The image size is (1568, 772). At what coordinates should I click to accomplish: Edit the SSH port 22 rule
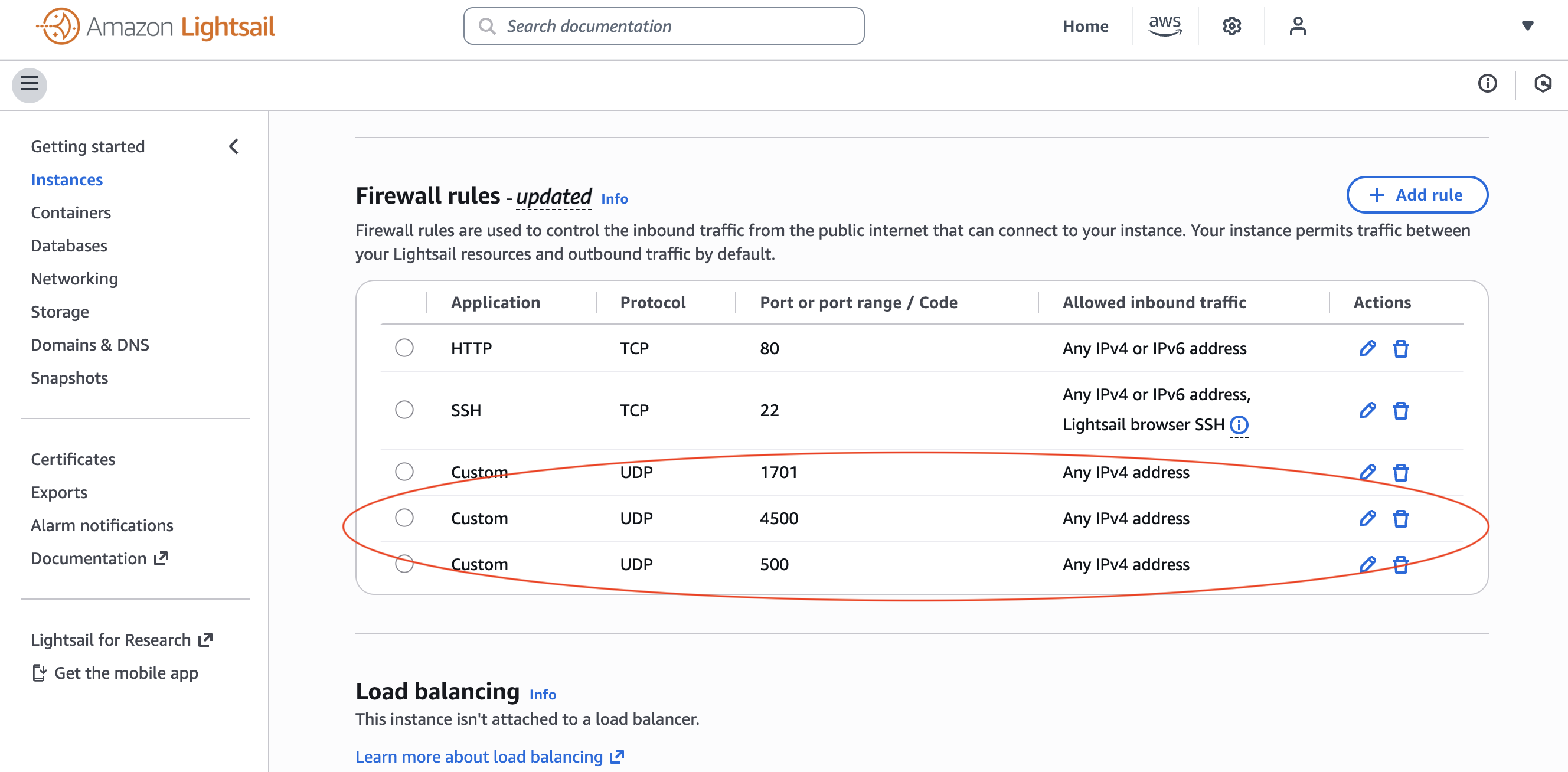click(x=1367, y=410)
